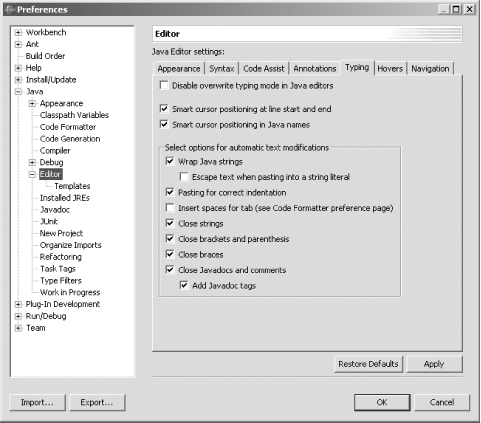Select the Team label in tree
This screenshot has height=423, width=481.
(36, 328)
